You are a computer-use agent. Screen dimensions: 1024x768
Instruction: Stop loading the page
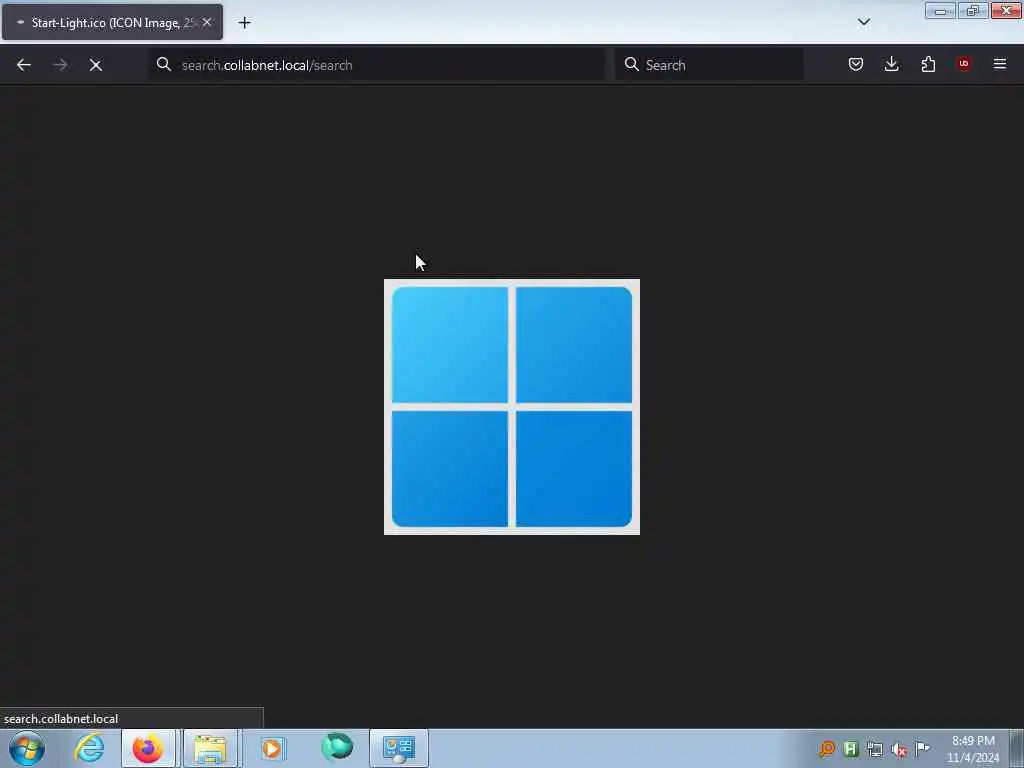(96, 65)
